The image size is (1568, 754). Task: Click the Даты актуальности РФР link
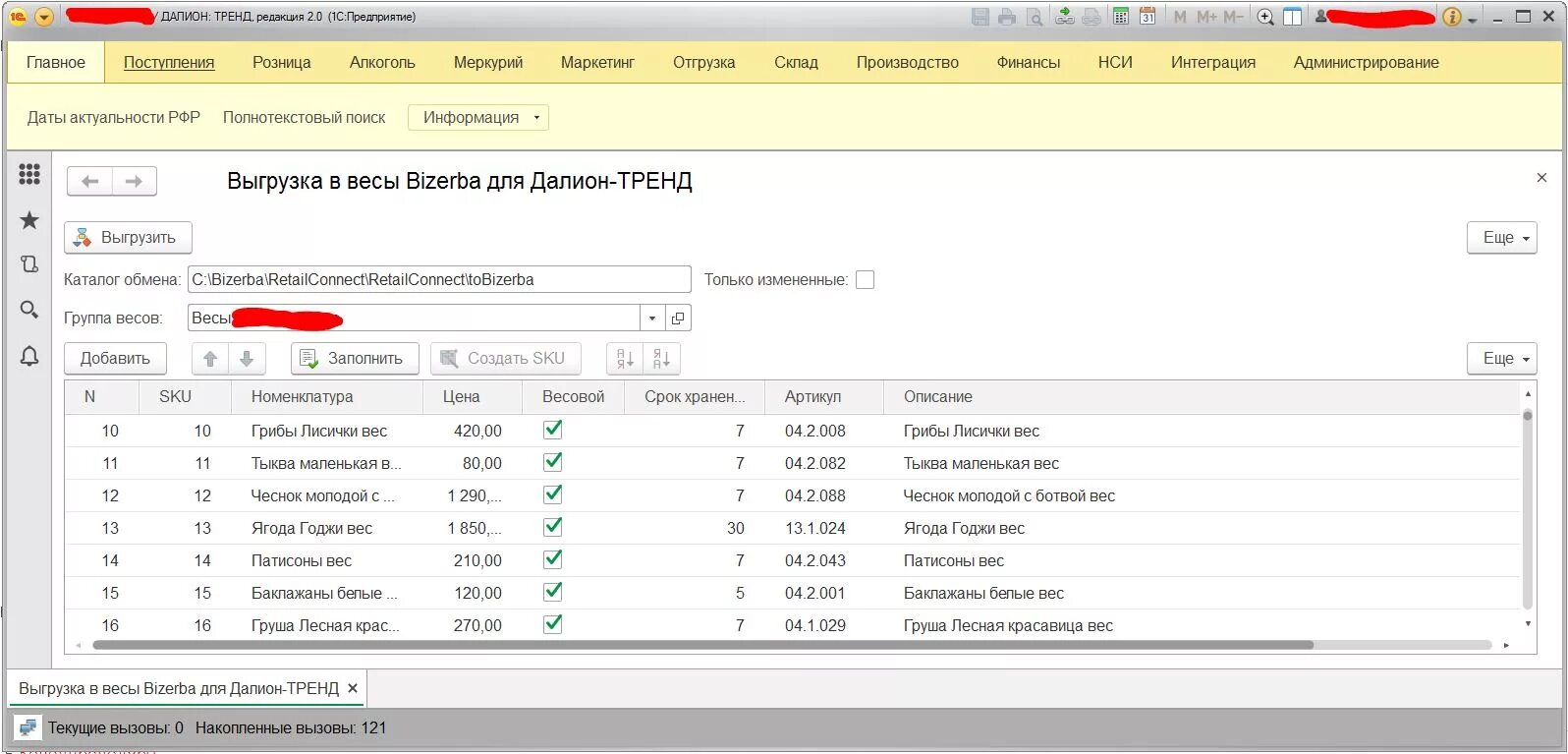[x=114, y=117]
